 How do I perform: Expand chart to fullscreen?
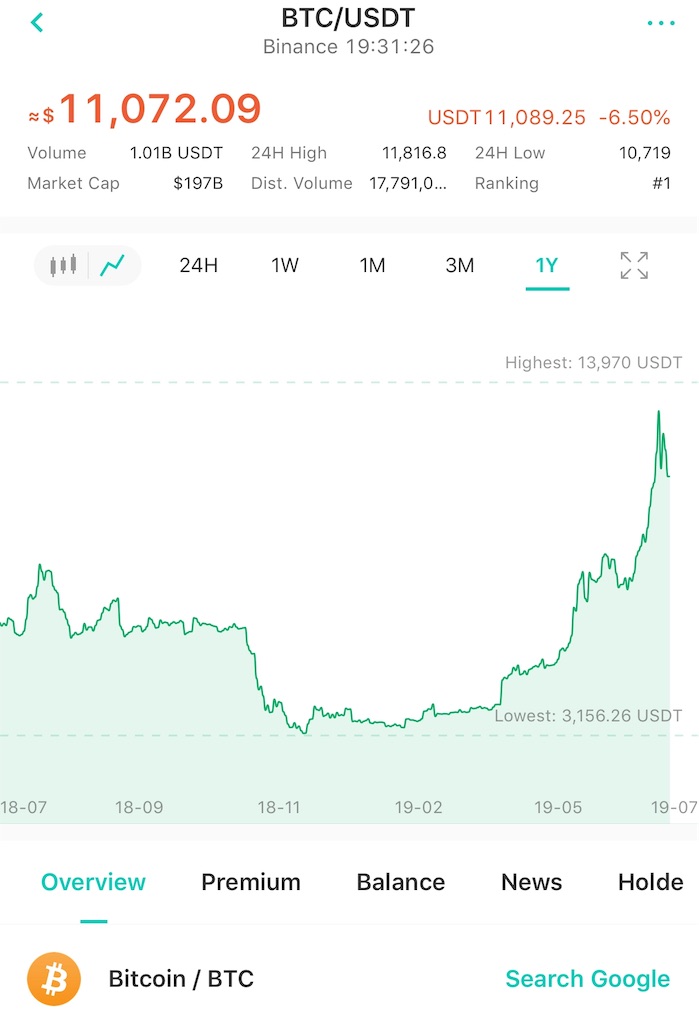coord(634,265)
